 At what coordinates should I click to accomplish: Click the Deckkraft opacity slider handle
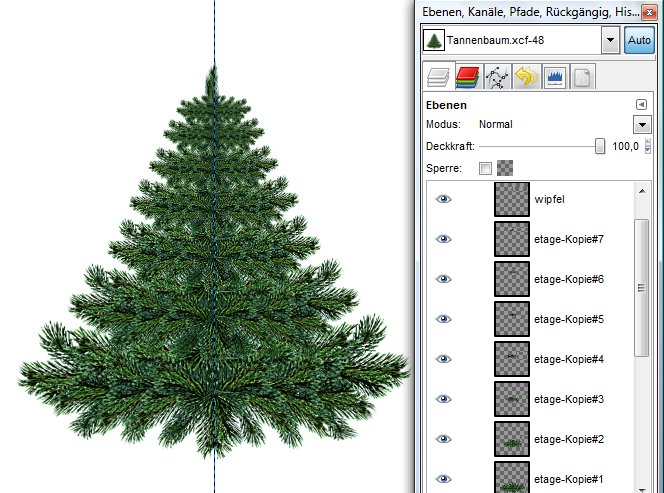point(600,146)
